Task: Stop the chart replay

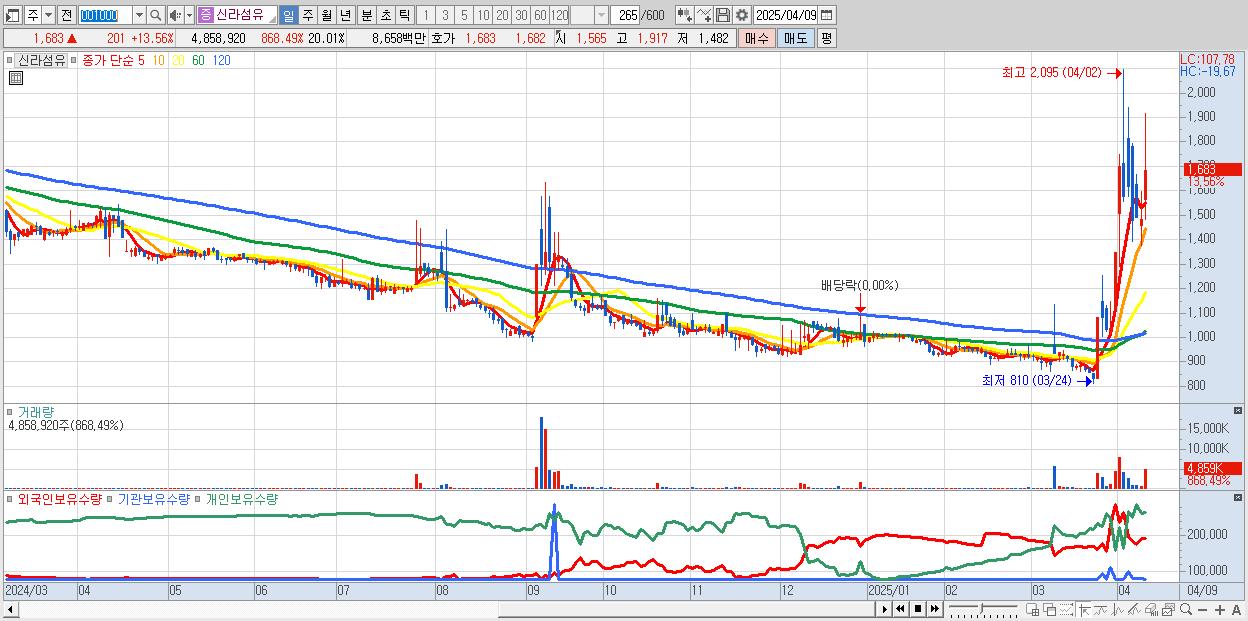Action: click(x=918, y=609)
